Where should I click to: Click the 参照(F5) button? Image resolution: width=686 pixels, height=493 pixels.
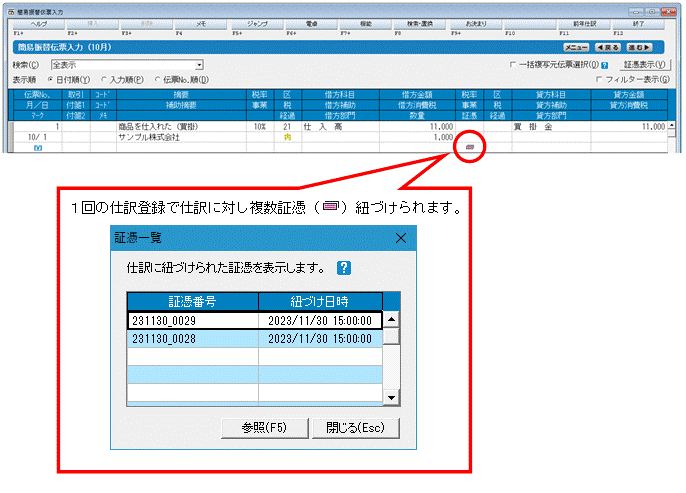[265, 428]
